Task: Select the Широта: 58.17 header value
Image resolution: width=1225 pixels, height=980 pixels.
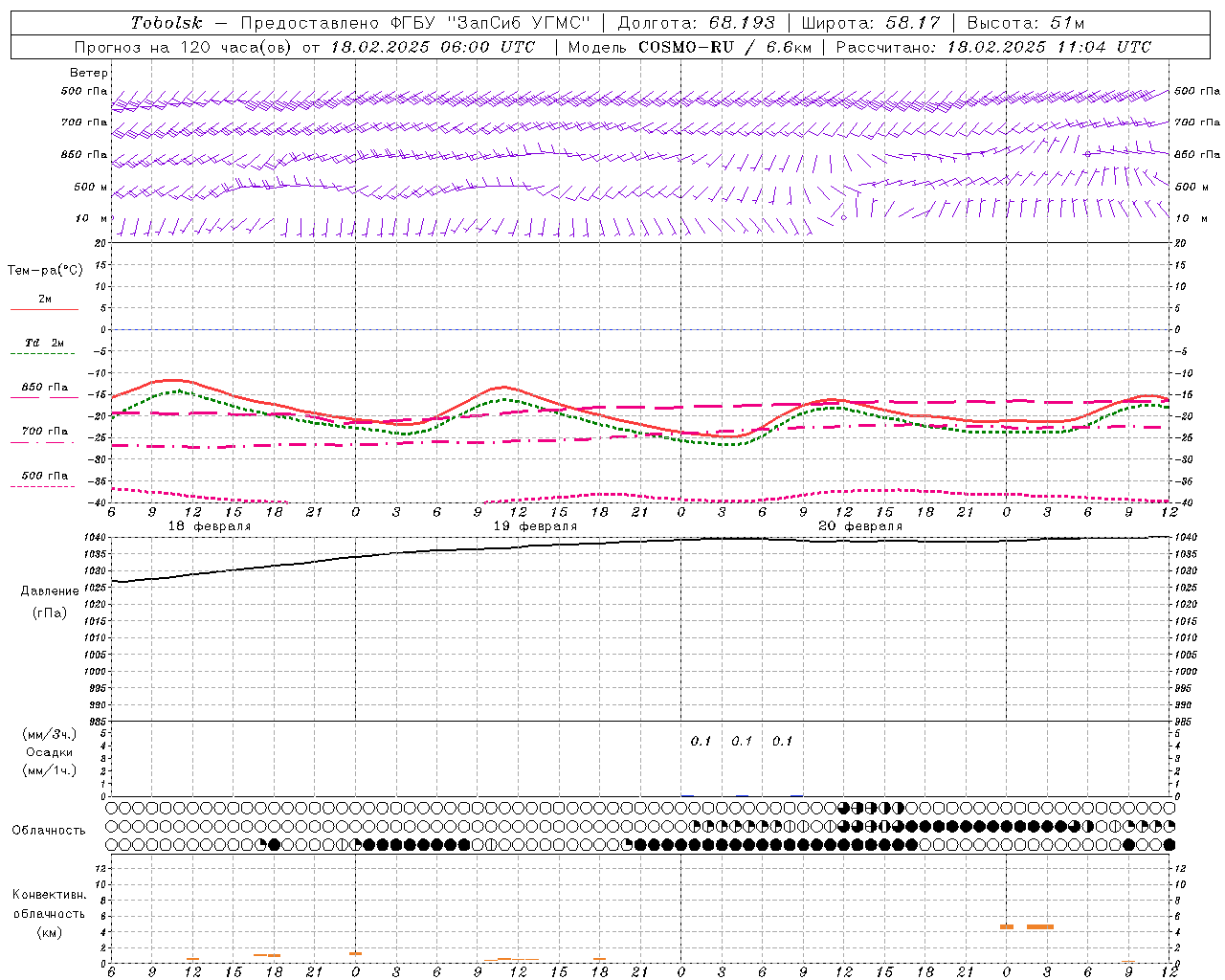Action: 871,23
